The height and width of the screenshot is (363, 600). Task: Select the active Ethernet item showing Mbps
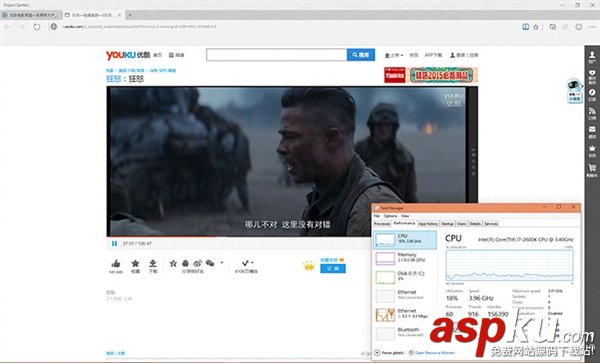[x=405, y=314]
